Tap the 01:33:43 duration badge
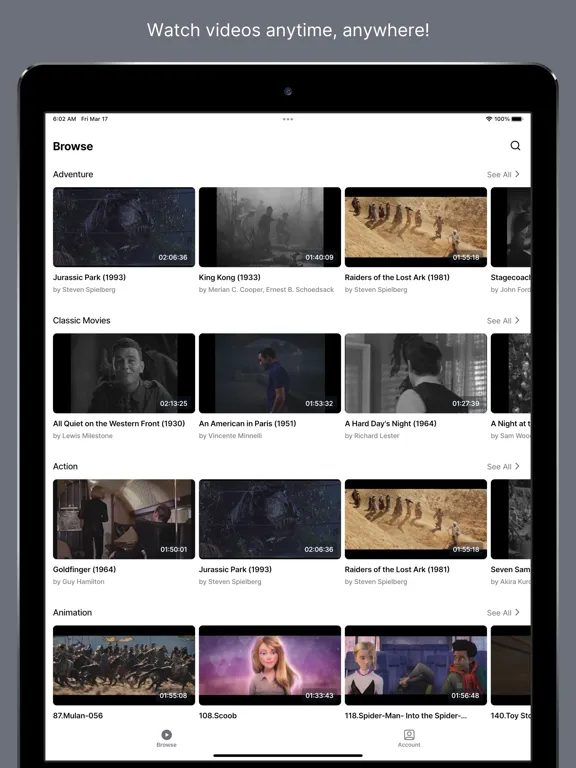Screen dimensions: 576x768 [x=319, y=696]
